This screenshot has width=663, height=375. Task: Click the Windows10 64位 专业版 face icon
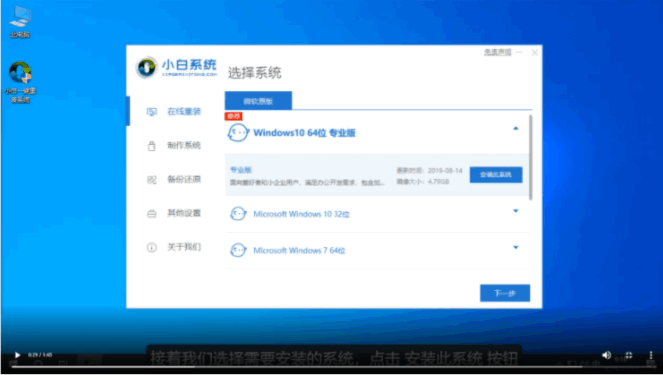(x=238, y=133)
